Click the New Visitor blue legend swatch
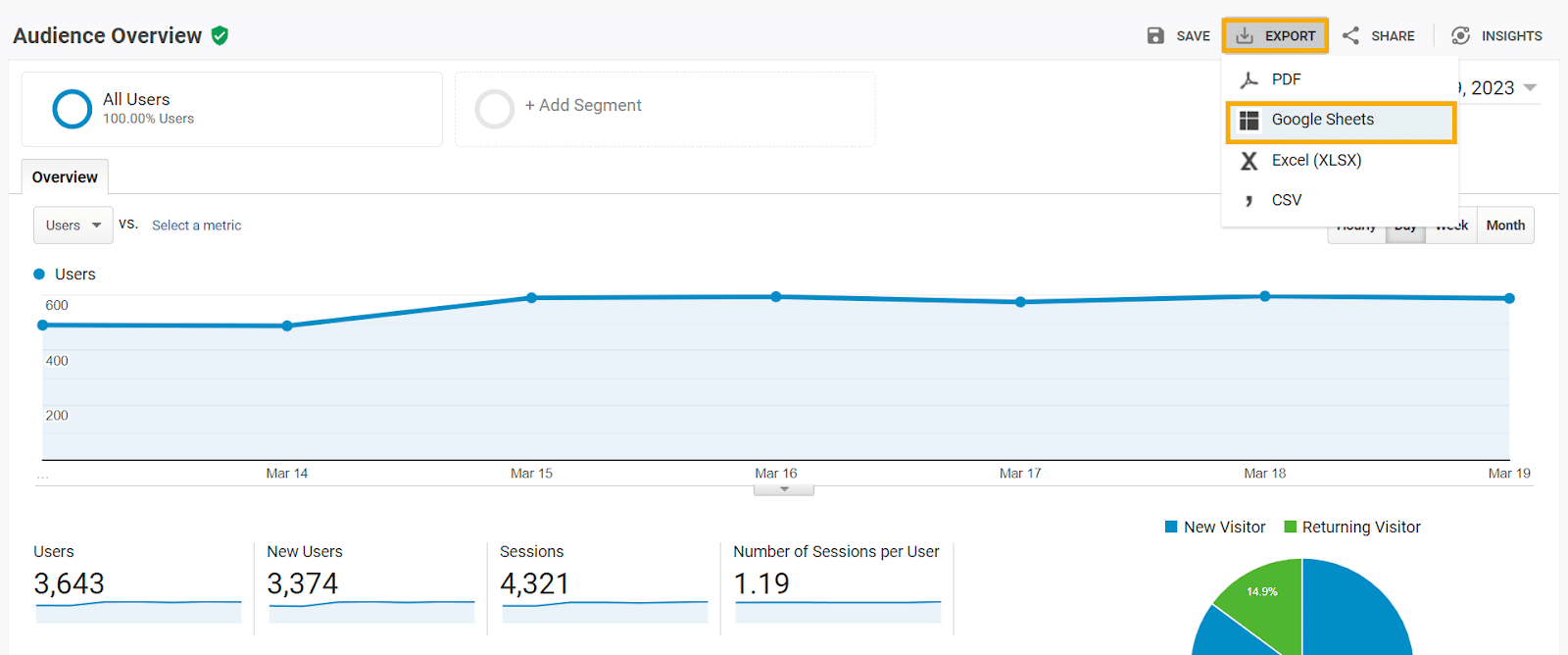 click(x=1171, y=527)
